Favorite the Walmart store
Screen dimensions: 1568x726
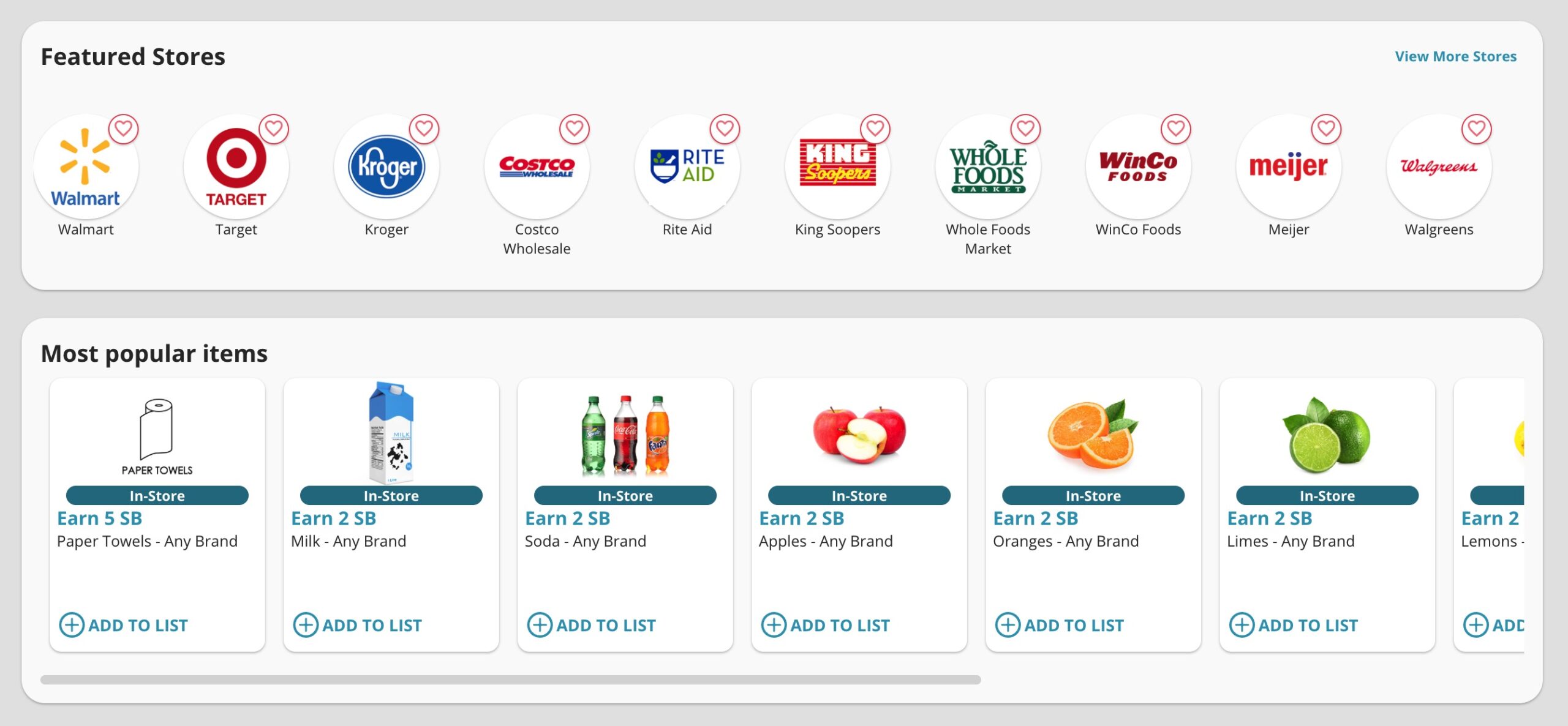coord(124,129)
